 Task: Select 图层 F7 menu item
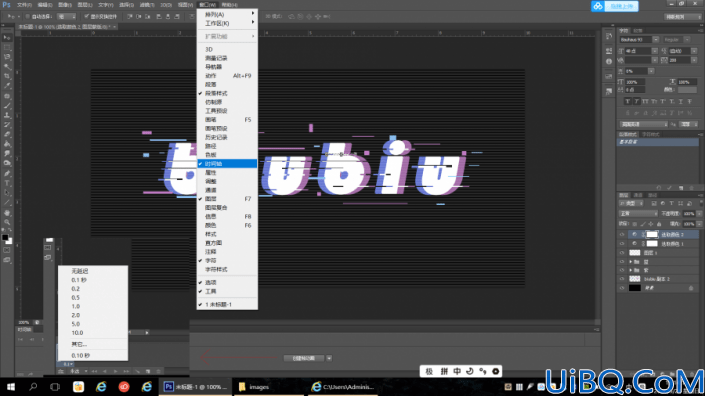[227, 199]
